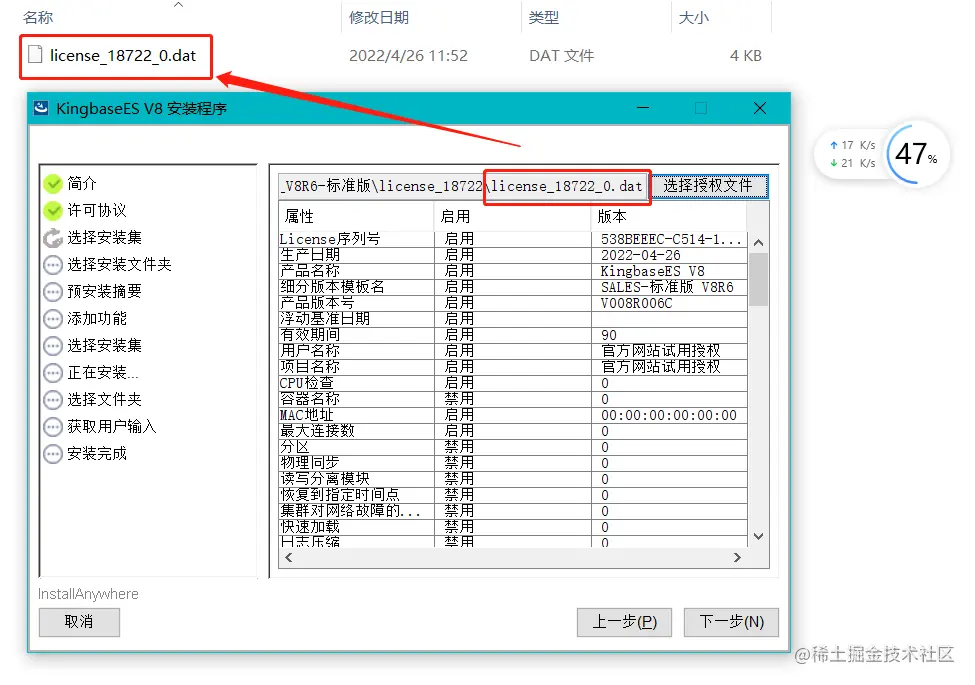Click the V008R006C version cell
This screenshot has height=685, width=975.
(x=670, y=303)
